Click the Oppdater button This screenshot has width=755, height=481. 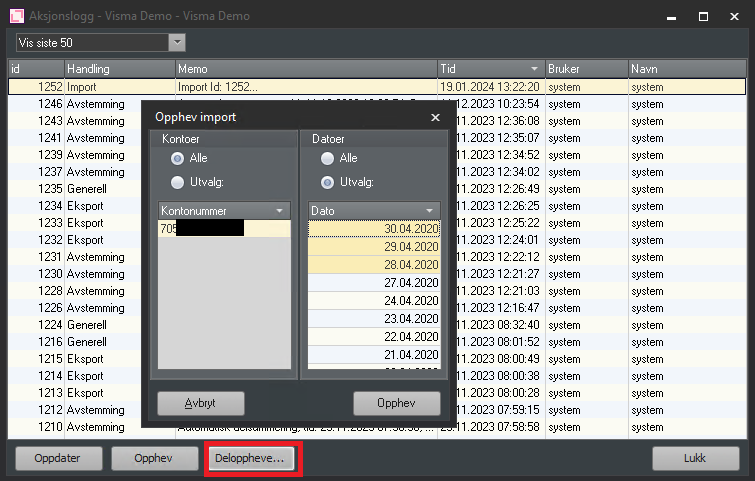coord(58,459)
